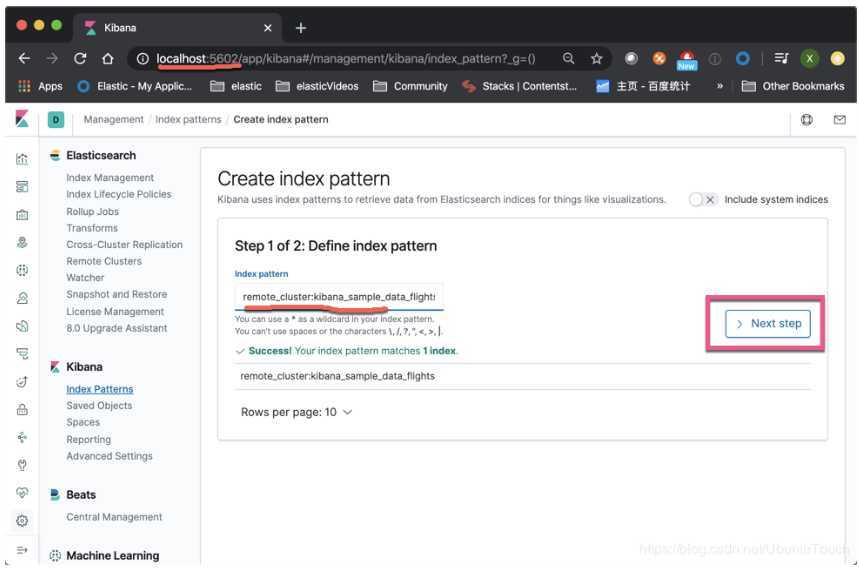Open the elasticVideos bookmarks folder
859x575 pixels.
(x=317, y=86)
